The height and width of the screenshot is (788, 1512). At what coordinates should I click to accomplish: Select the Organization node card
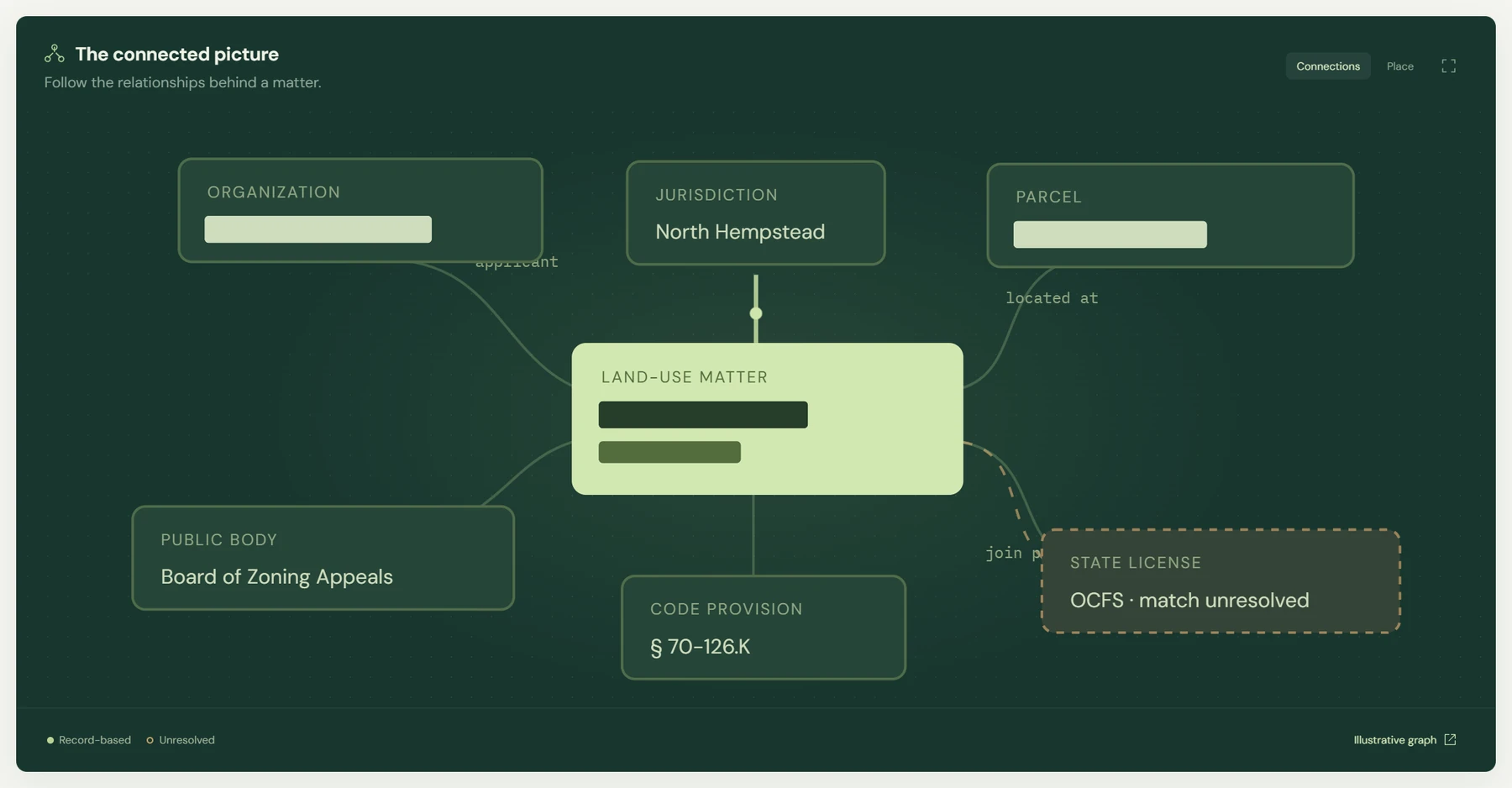(360, 210)
